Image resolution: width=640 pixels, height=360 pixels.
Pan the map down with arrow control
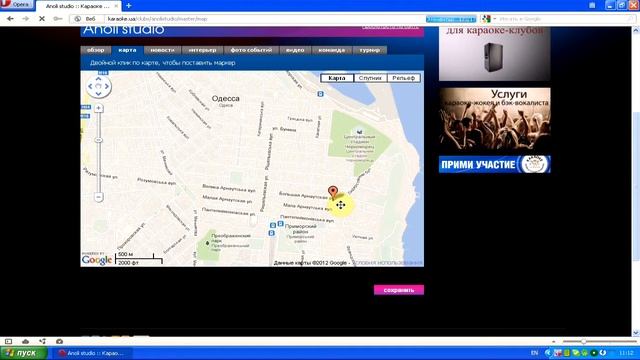point(98,94)
